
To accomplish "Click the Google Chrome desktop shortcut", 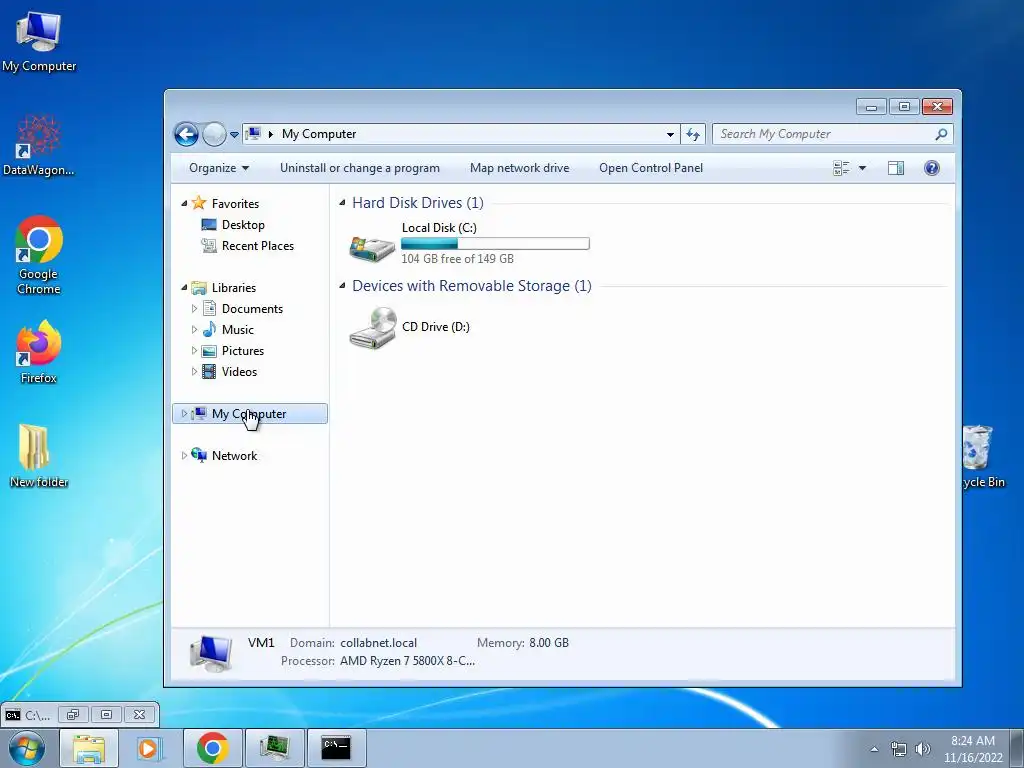I will 39,255.
